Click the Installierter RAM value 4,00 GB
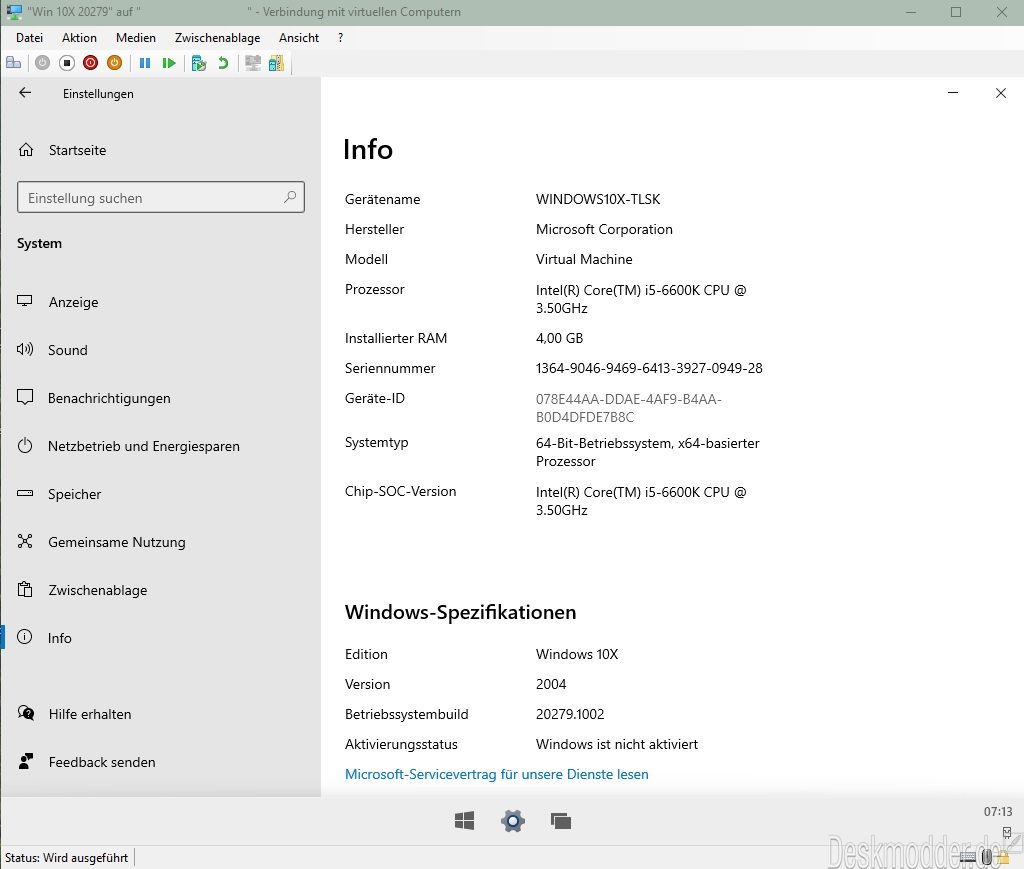 (559, 338)
